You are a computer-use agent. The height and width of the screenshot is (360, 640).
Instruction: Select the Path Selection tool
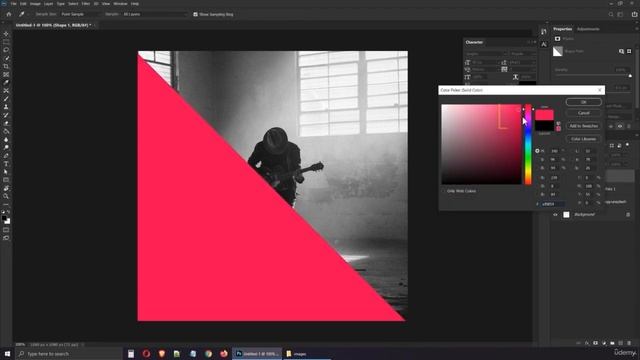(6, 172)
